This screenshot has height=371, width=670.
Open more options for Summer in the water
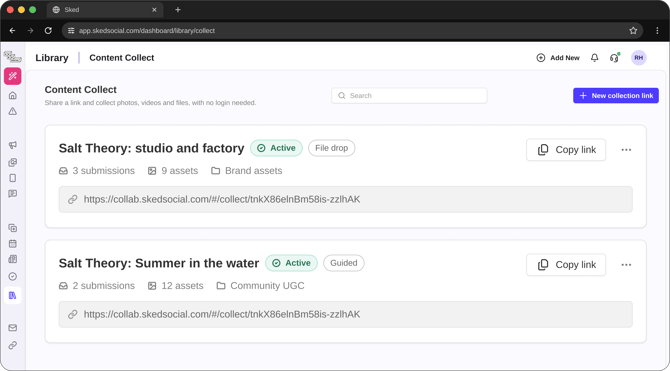(626, 265)
